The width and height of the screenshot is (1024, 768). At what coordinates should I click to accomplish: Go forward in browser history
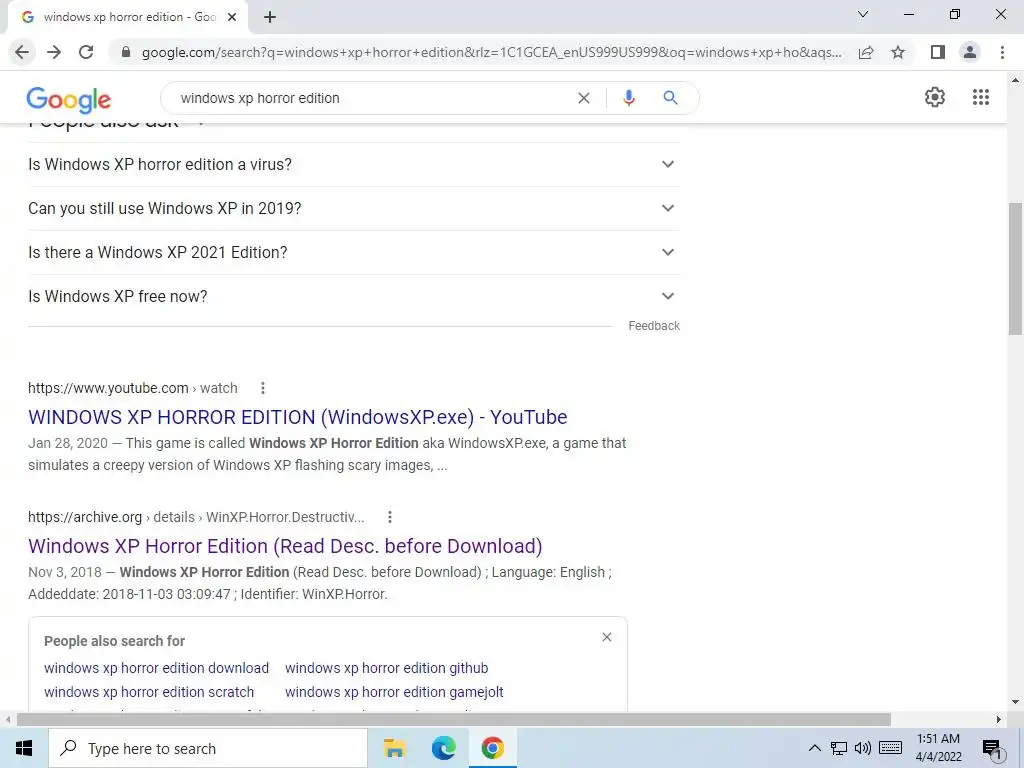54,52
